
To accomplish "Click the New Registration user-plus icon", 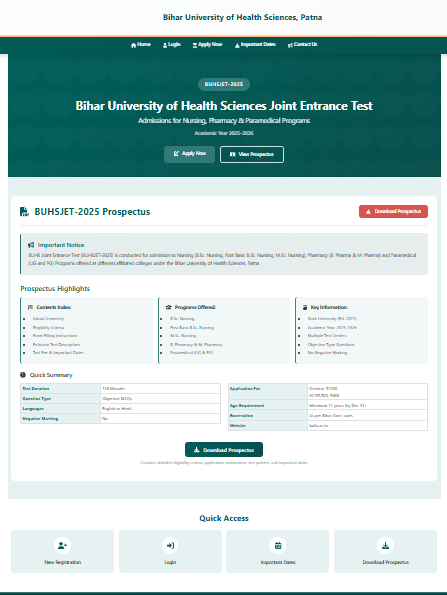I will [x=63, y=545].
